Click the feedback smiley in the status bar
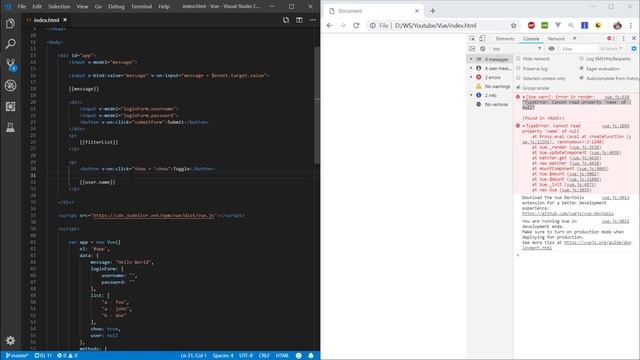Image resolution: width=640 pixels, height=360 pixels. [298, 356]
